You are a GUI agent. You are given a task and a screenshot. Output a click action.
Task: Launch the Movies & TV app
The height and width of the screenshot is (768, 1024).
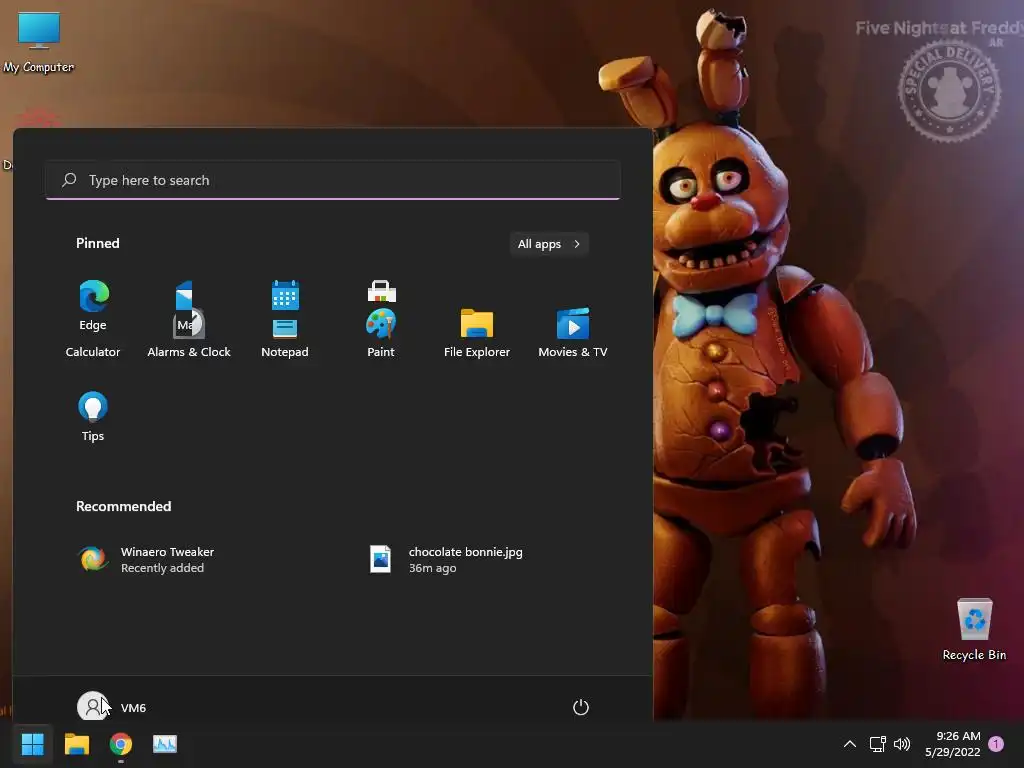point(573,333)
